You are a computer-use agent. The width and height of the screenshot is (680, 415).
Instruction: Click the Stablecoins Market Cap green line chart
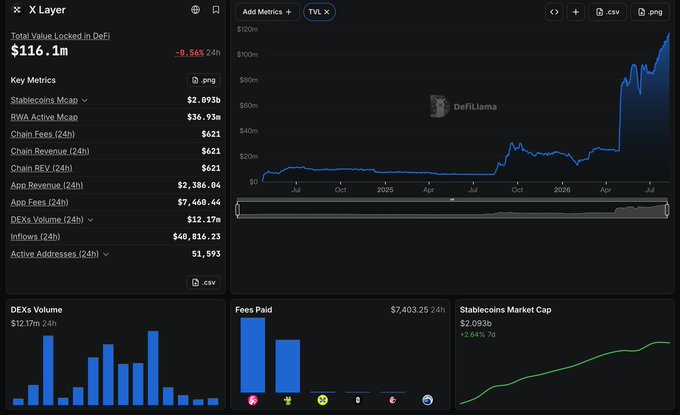click(565, 373)
